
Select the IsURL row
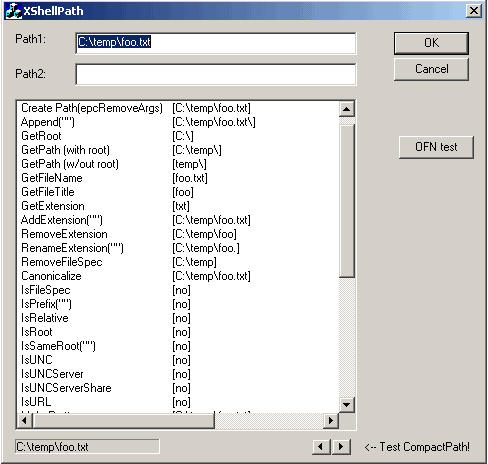pos(178,402)
